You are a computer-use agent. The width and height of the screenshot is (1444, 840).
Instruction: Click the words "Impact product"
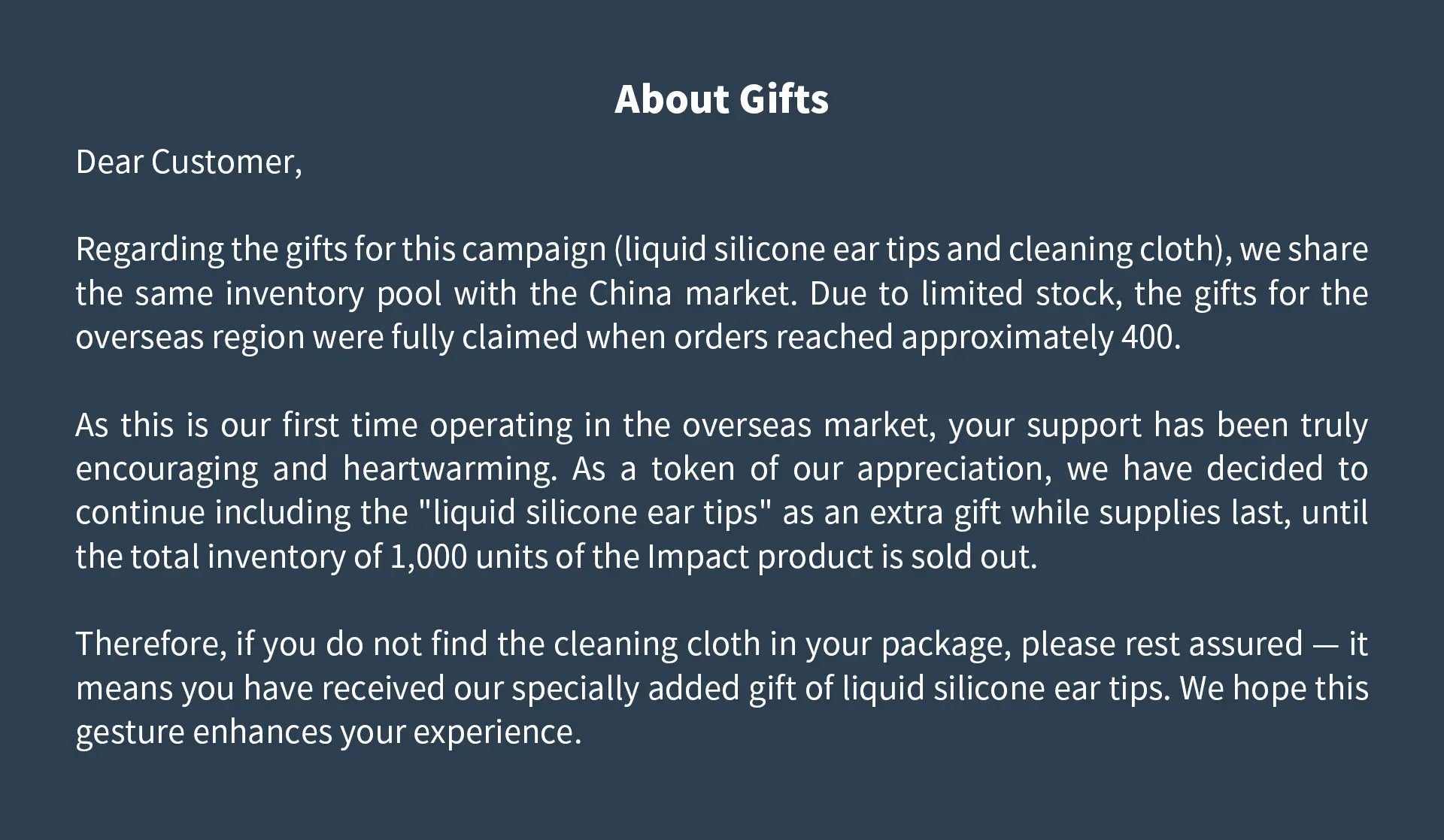pos(761,556)
